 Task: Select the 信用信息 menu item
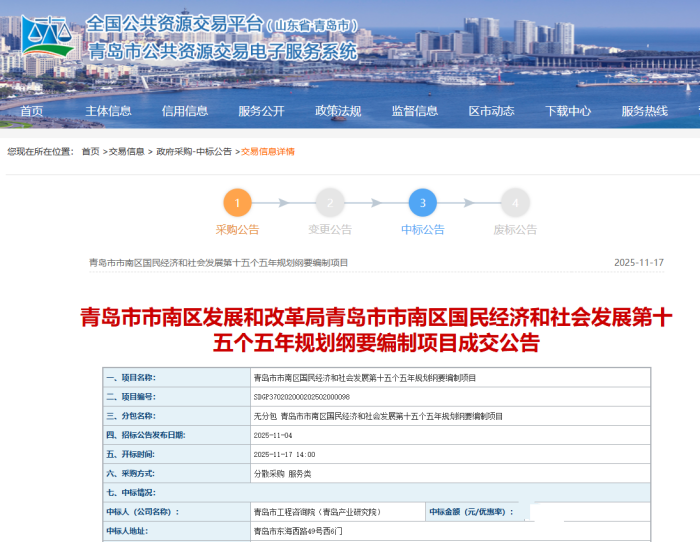point(185,111)
